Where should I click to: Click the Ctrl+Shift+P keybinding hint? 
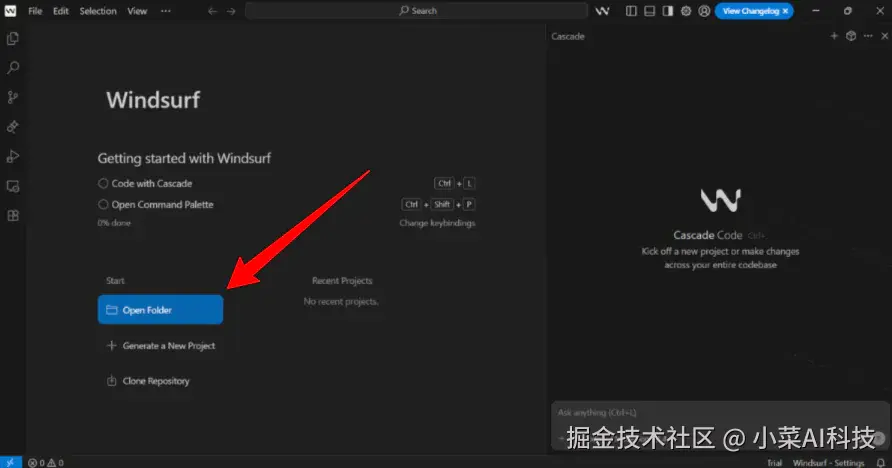tap(438, 204)
